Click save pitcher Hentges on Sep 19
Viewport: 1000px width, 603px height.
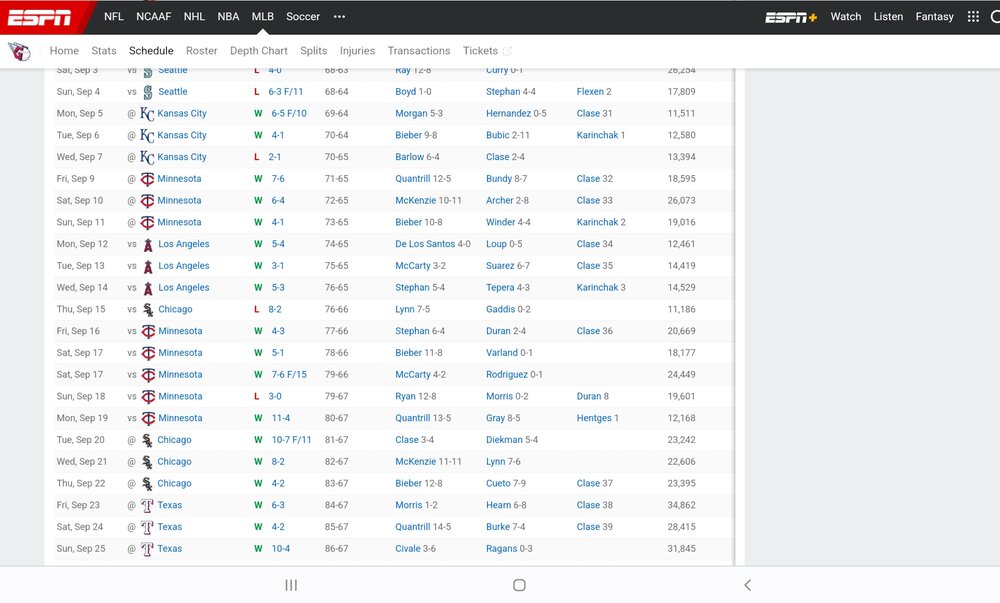pos(594,418)
